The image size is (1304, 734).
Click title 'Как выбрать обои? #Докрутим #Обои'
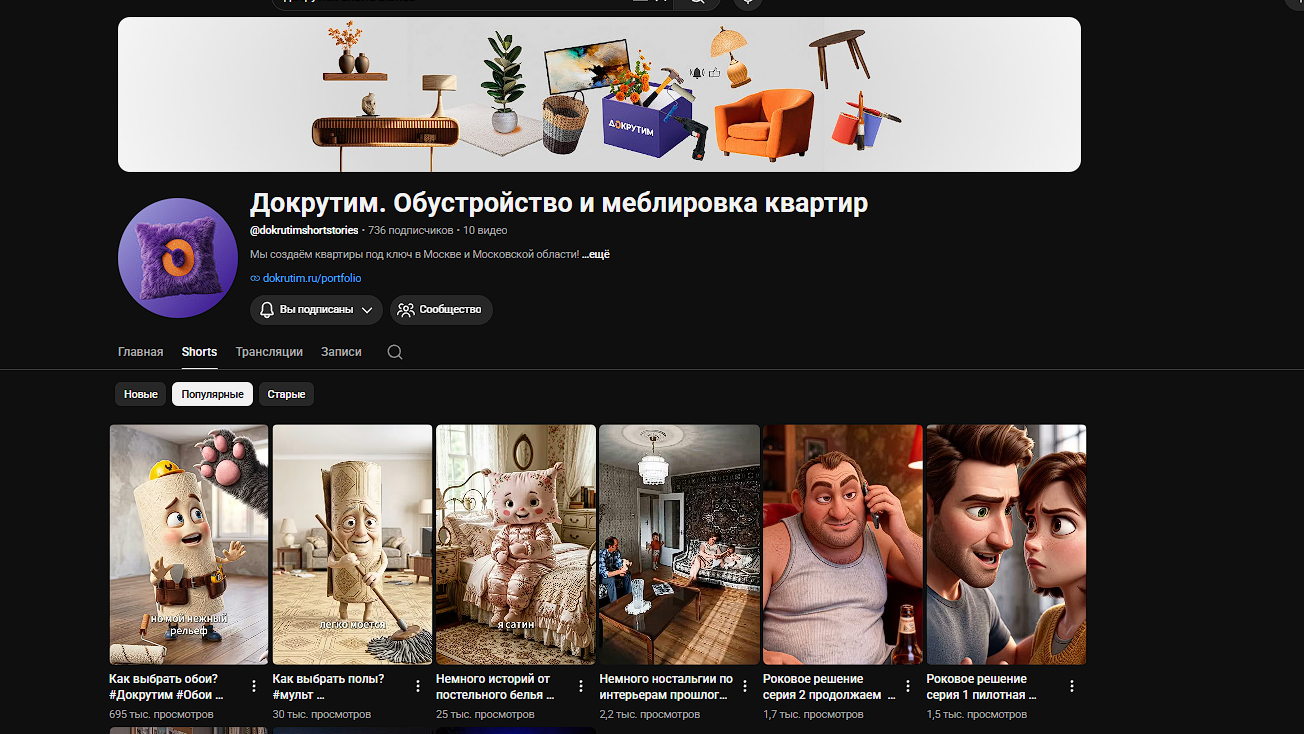167,687
